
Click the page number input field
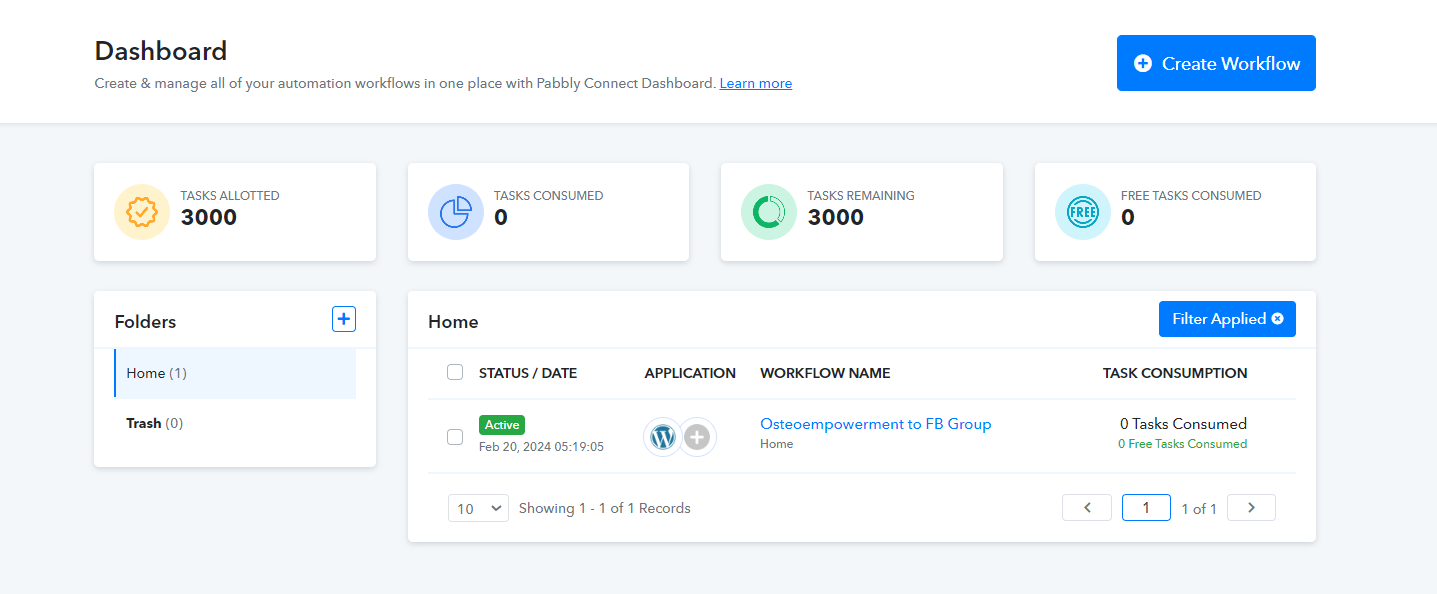[x=1146, y=508]
